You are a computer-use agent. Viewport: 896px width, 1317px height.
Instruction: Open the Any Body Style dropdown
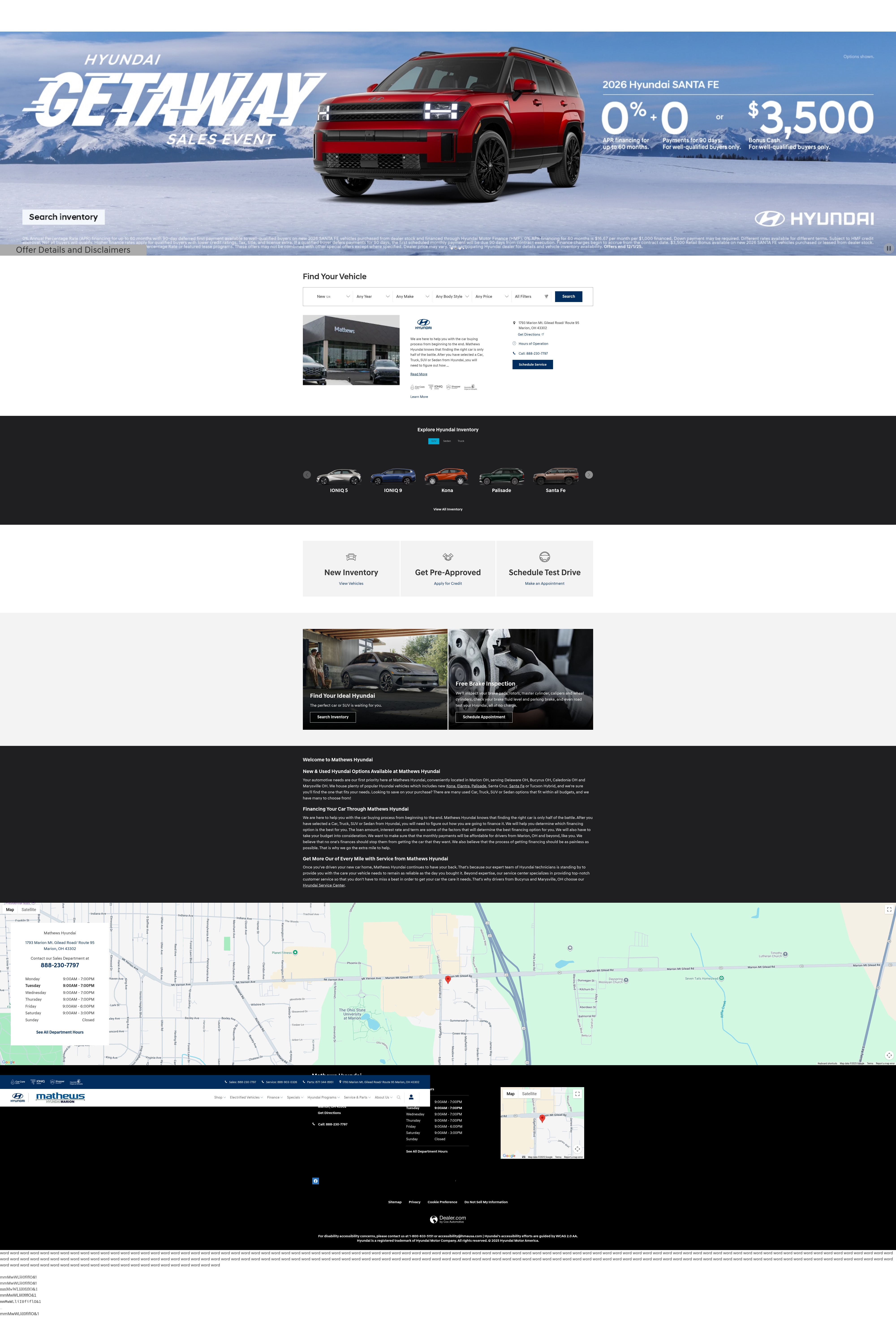pos(452,296)
